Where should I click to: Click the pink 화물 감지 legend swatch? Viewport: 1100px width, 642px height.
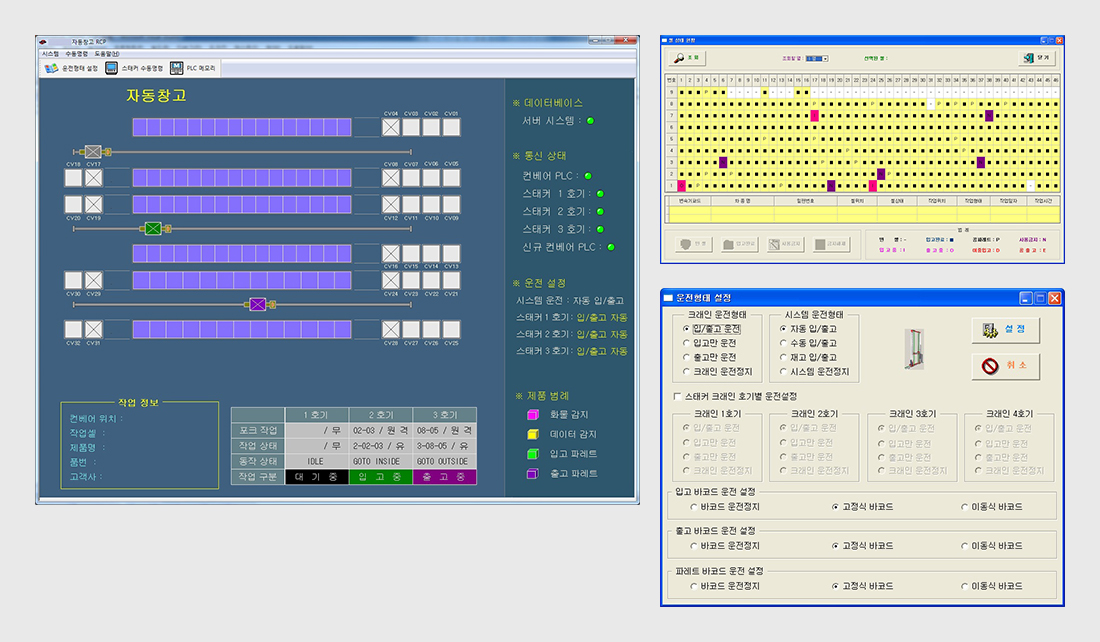point(531,415)
